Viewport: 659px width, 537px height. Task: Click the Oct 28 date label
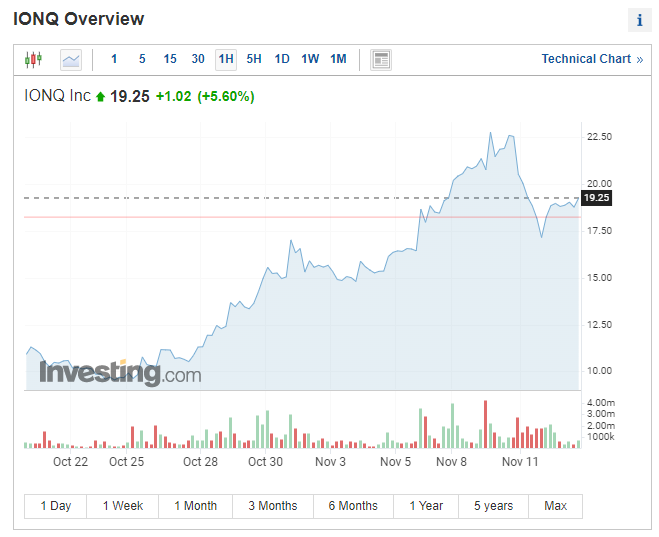point(200,462)
